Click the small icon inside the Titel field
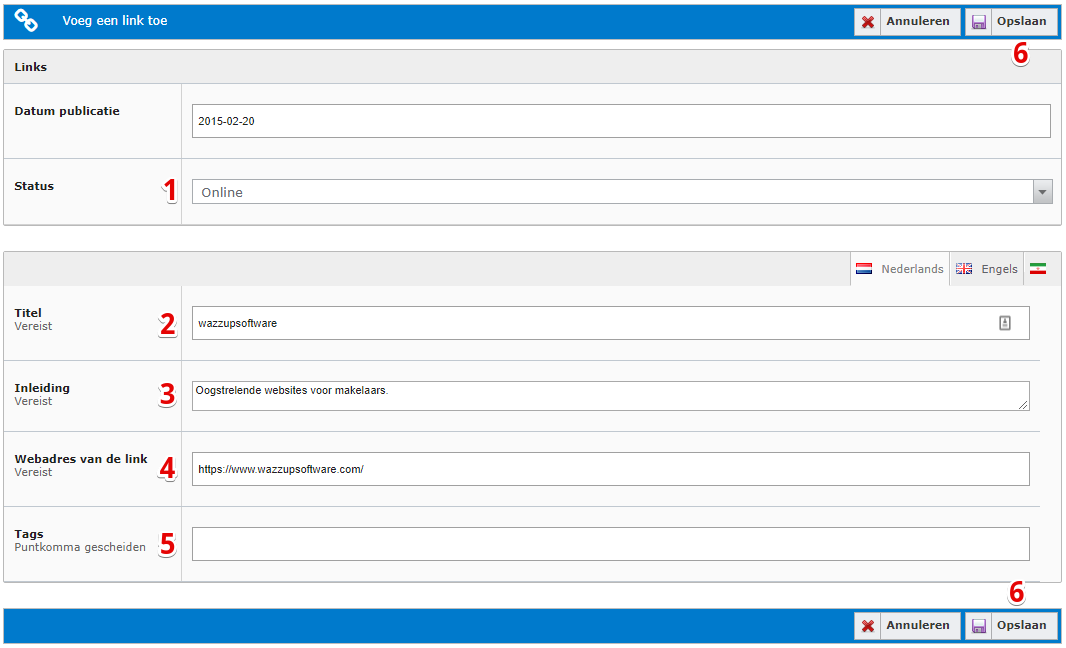 click(x=1005, y=323)
